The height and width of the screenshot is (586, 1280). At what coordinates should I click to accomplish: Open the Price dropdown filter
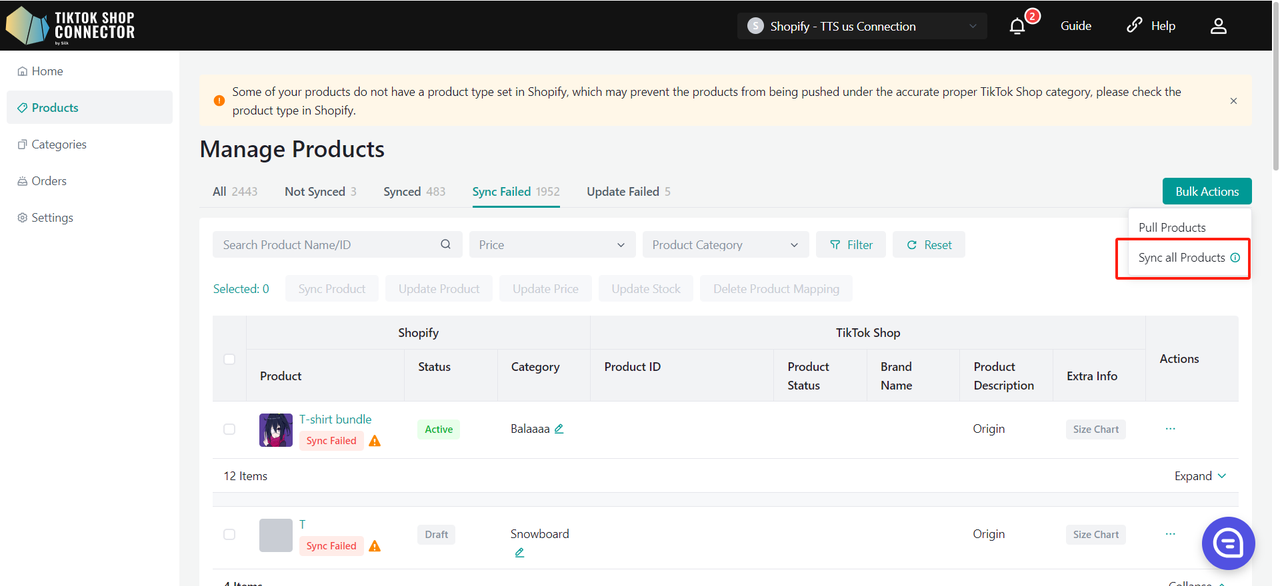pyautogui.click(x=552, y=245)
